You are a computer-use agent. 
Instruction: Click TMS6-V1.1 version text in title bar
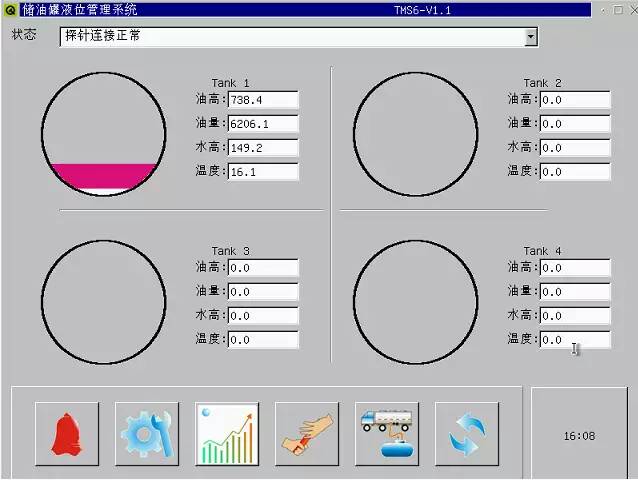click(422, 10)
